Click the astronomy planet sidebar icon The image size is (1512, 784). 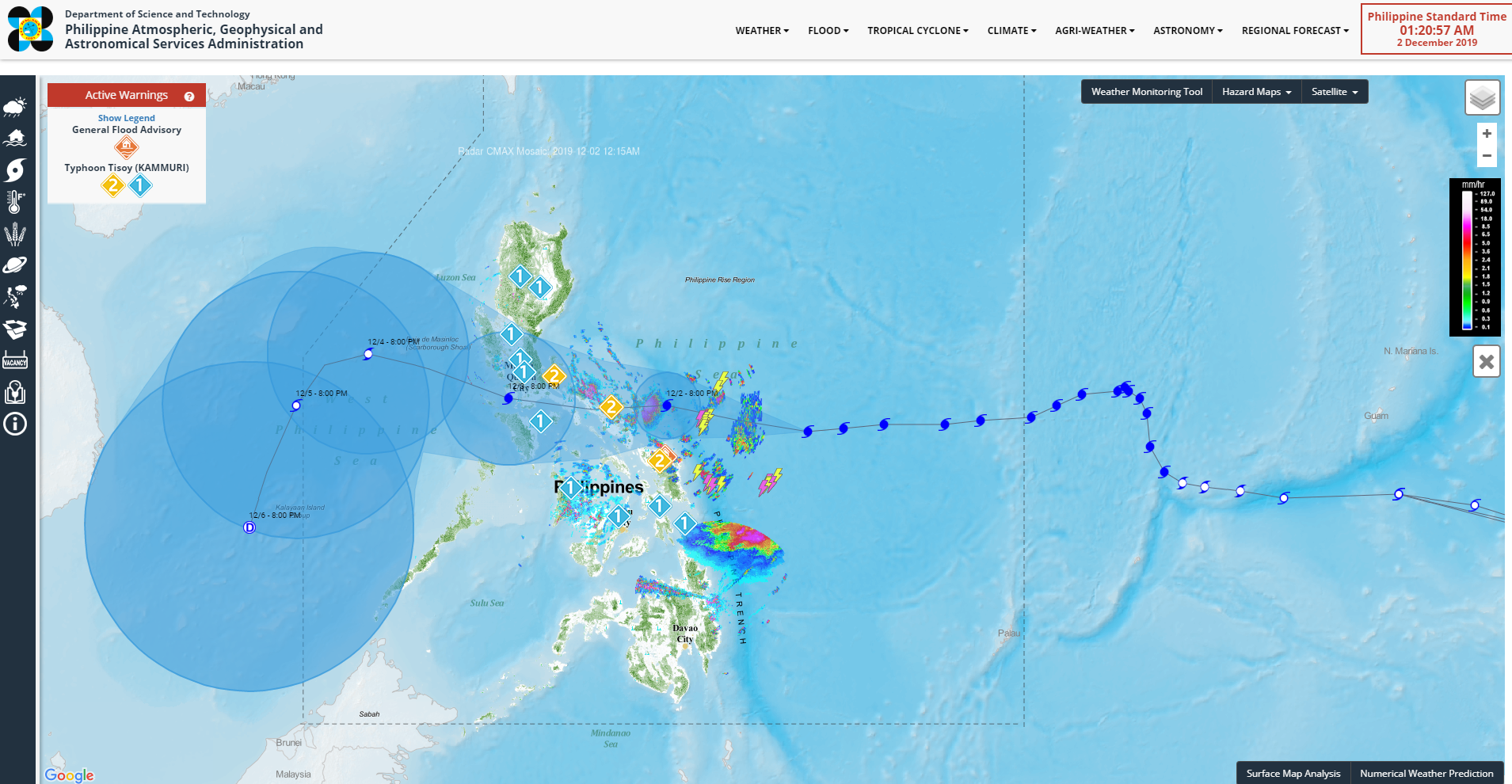pyautogui.click(x=15, y=265)
